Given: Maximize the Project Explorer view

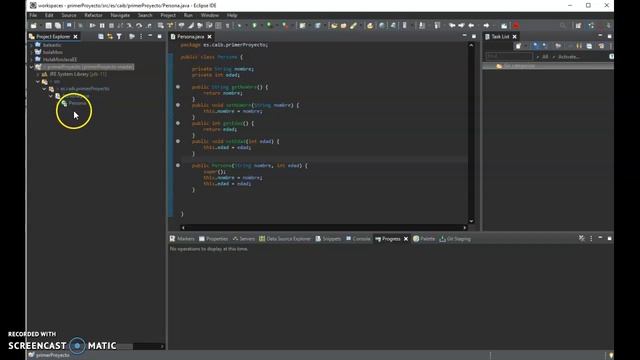Looking at the screenshot, I should 160,36.
